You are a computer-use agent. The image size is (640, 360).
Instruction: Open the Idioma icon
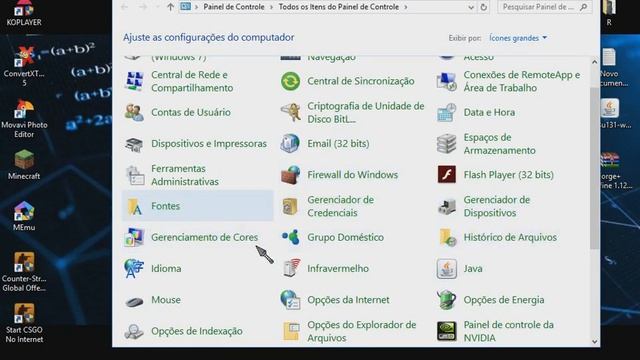134,269
